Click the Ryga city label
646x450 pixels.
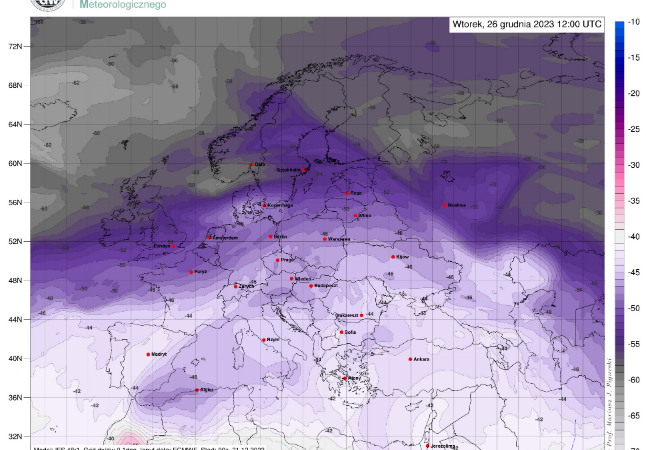tap(356, 193)
